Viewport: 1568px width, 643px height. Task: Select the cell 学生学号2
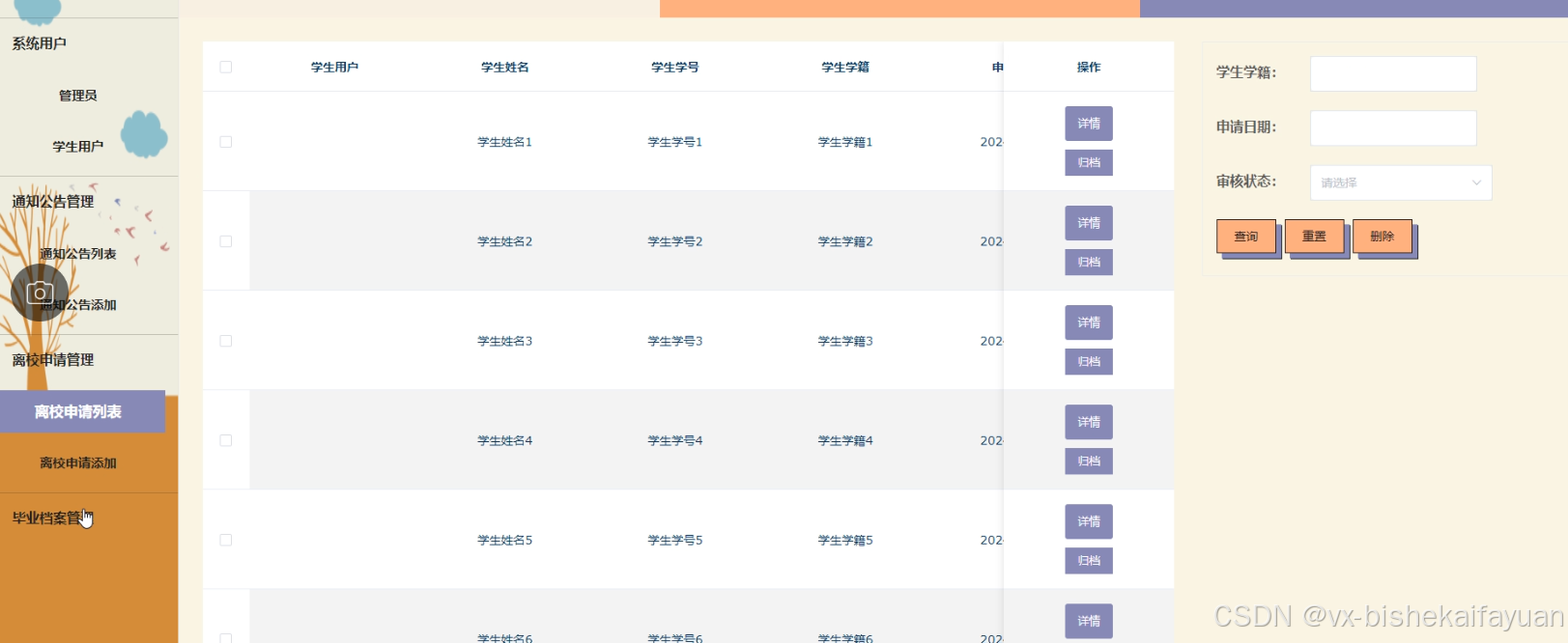pos(675,241)
